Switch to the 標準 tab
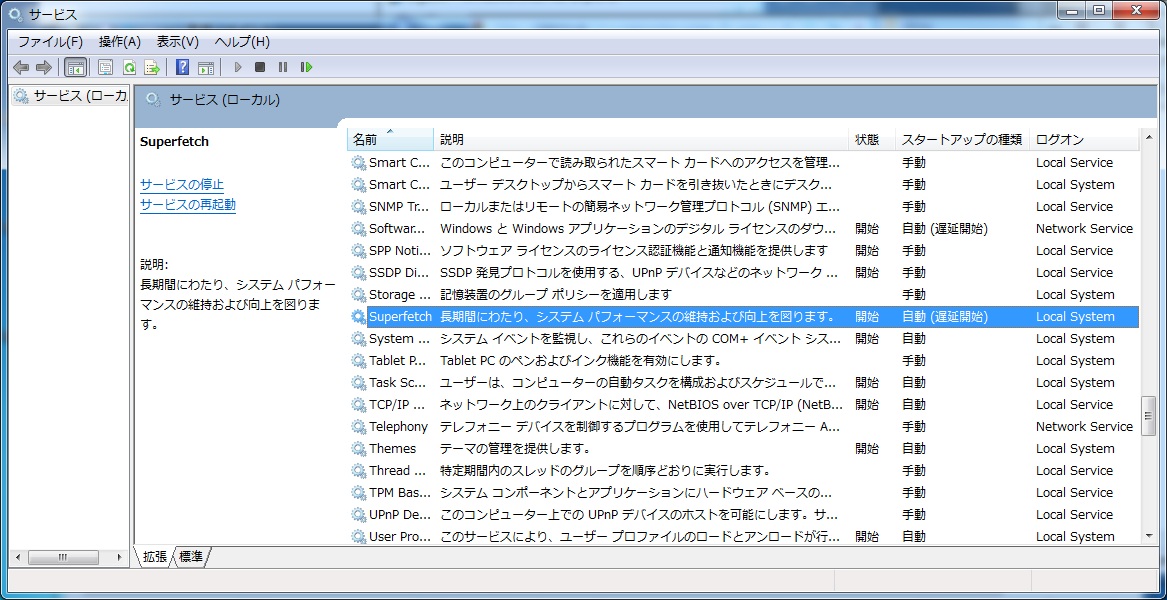The width and height of the screenshot is (1167, 600). pyautogui.click(x=191, y=556)
